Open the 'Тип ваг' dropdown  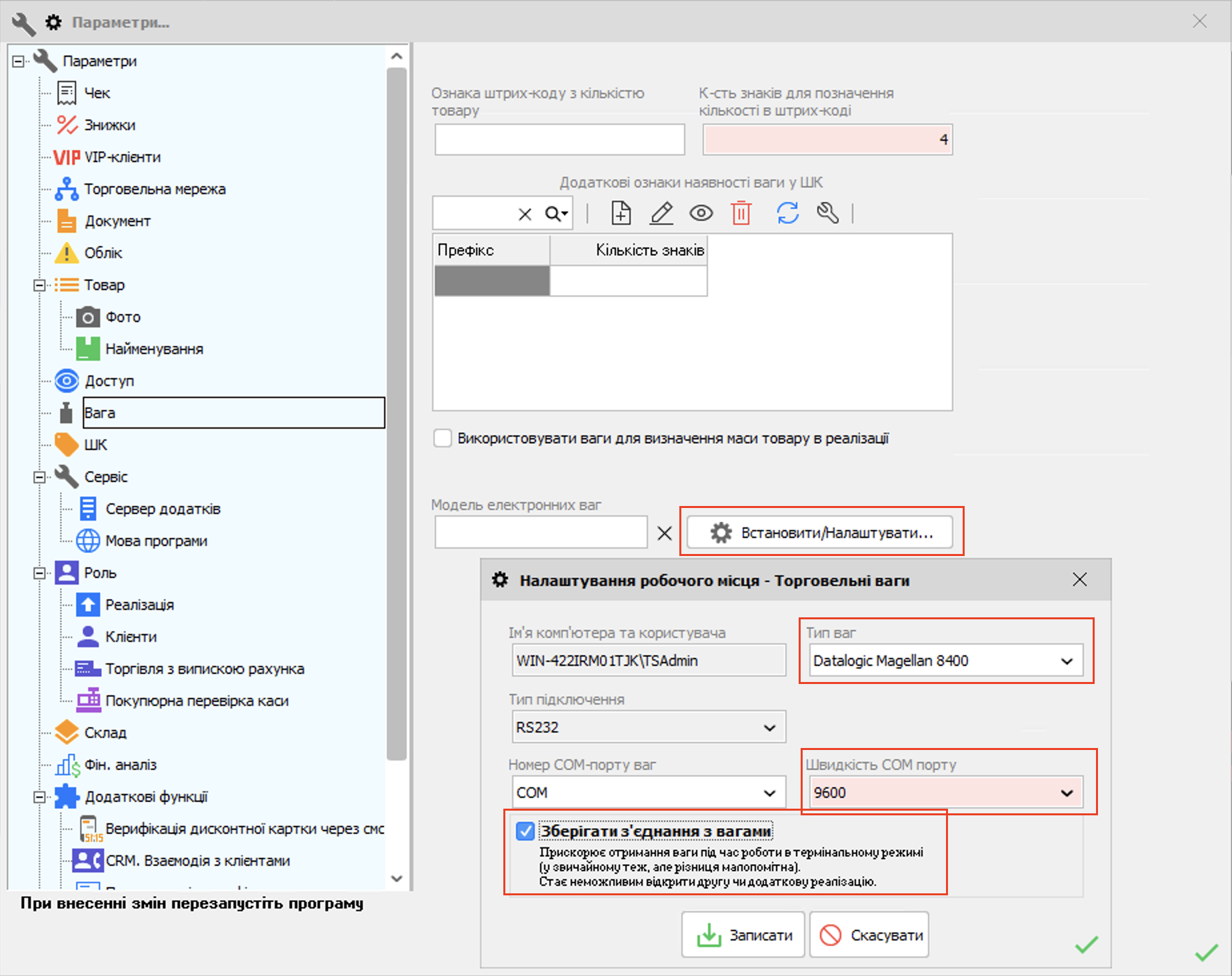pyautogui.click(x=1067, y=661)
